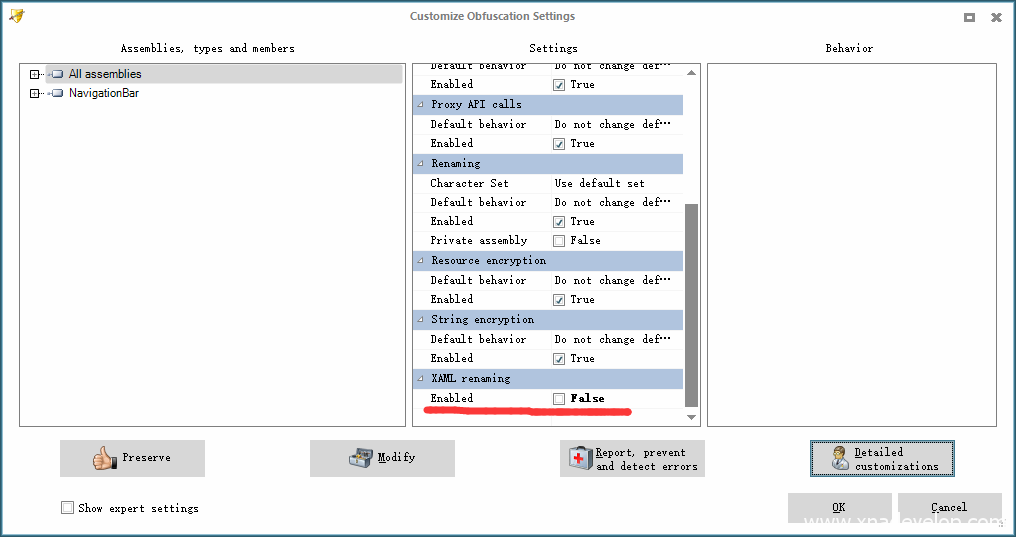Disable String encryption Enabled checkbox

pyautogui.click(x=559, y=359)
